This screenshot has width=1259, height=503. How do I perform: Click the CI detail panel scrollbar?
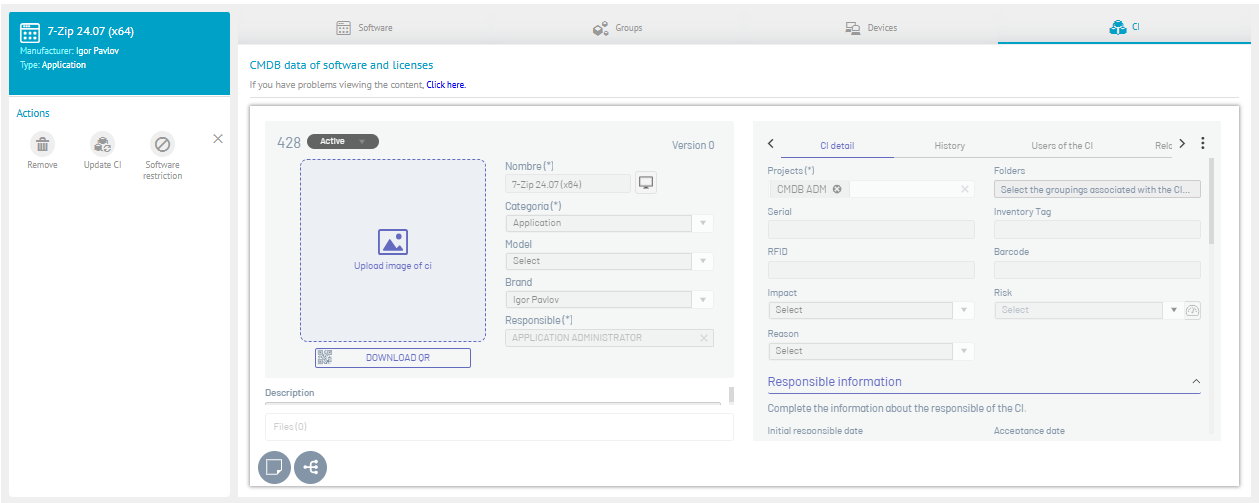[x=1212, y=200]
